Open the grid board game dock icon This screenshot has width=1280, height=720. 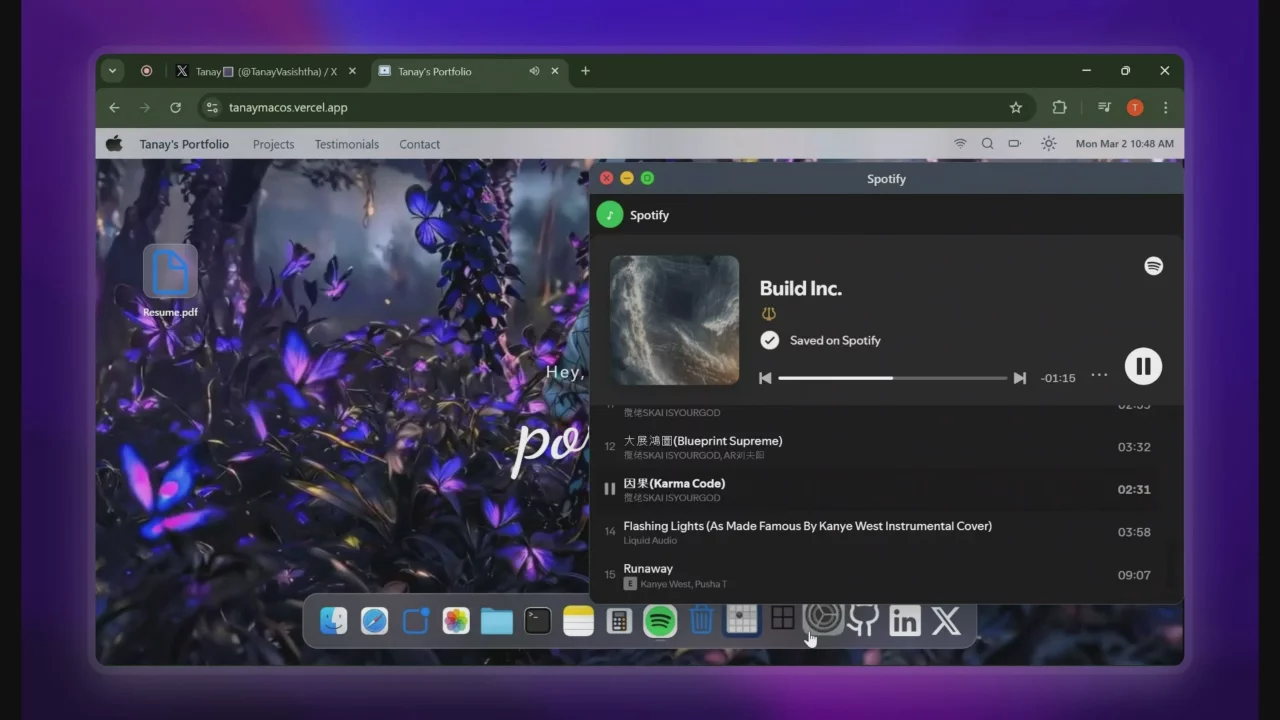pos(742,620)
